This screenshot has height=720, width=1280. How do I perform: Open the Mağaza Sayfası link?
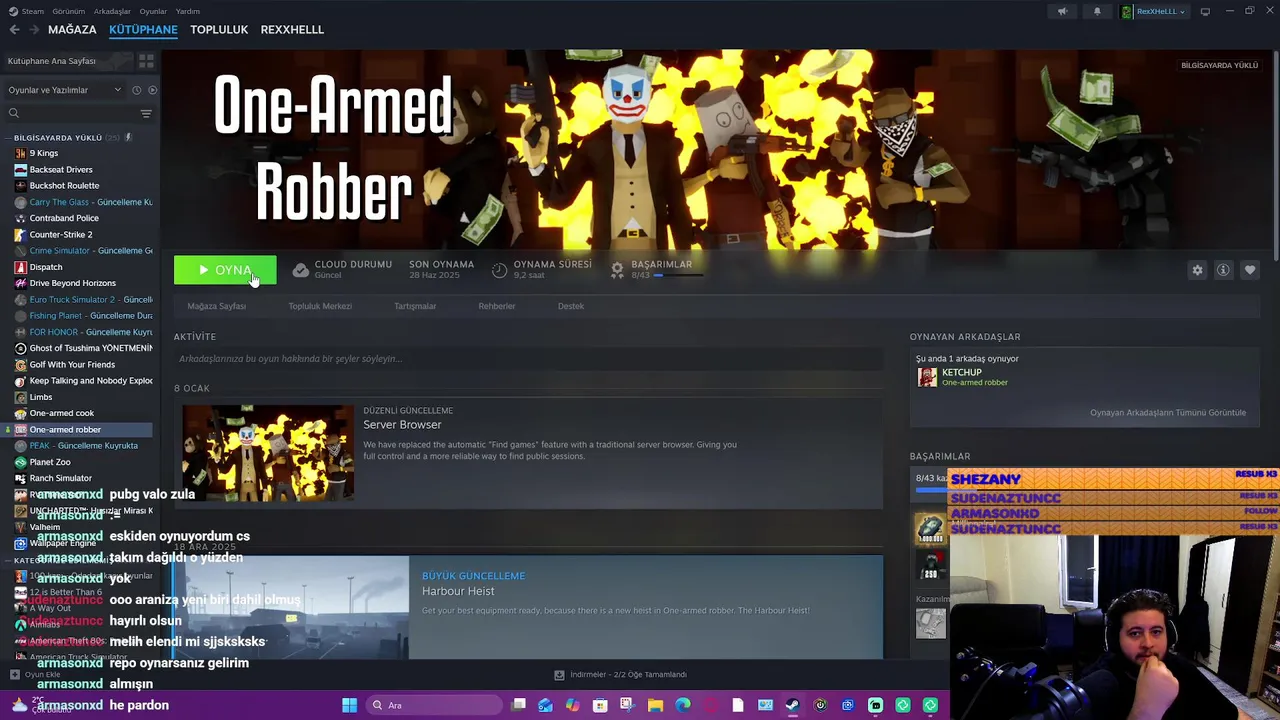tap(217, 306)
